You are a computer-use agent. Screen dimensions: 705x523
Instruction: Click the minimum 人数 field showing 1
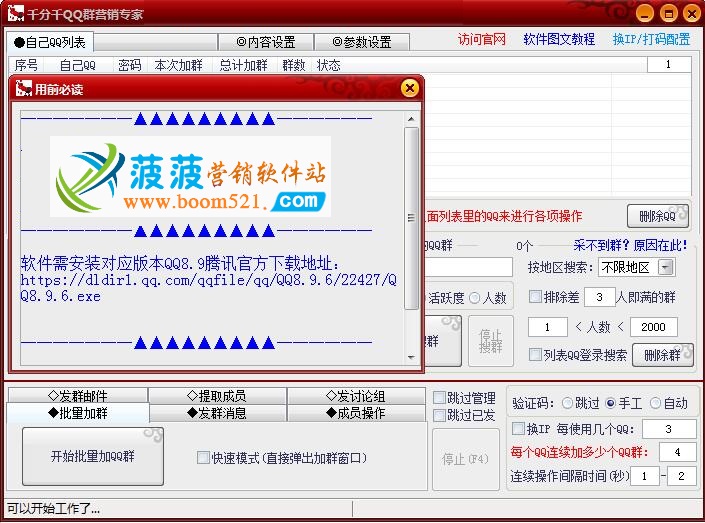click(x=548, y=327)
